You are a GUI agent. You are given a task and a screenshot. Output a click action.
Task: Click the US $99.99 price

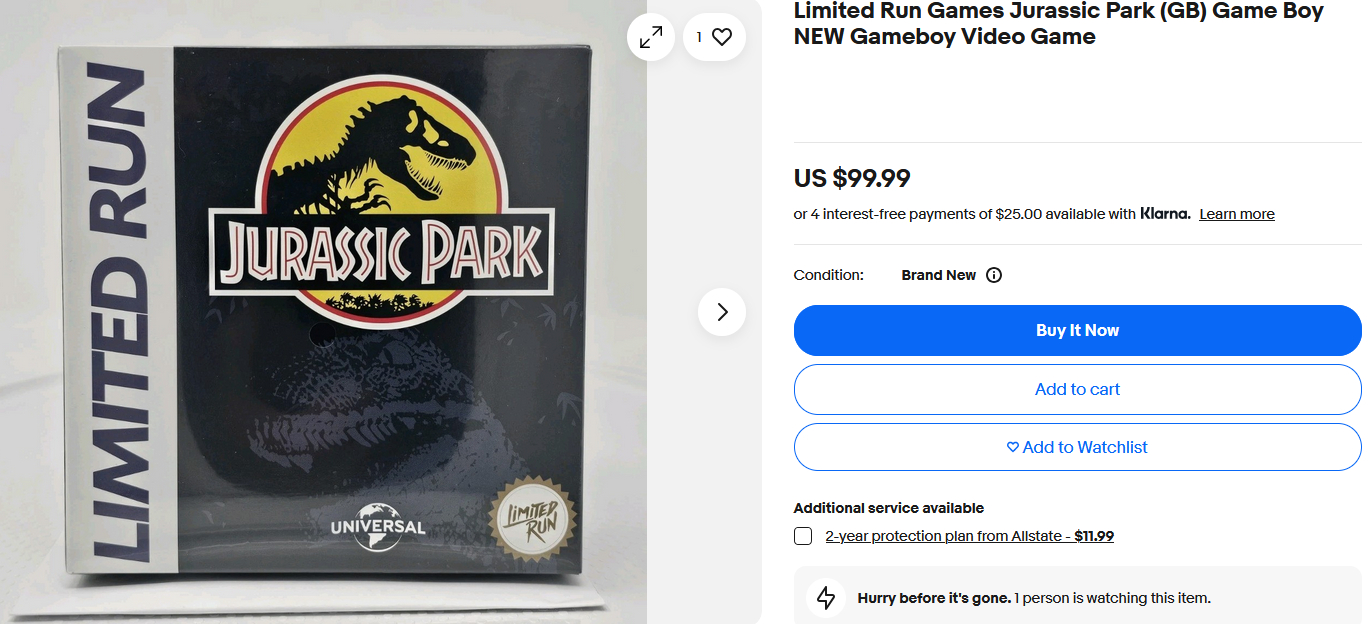point(852,178)
